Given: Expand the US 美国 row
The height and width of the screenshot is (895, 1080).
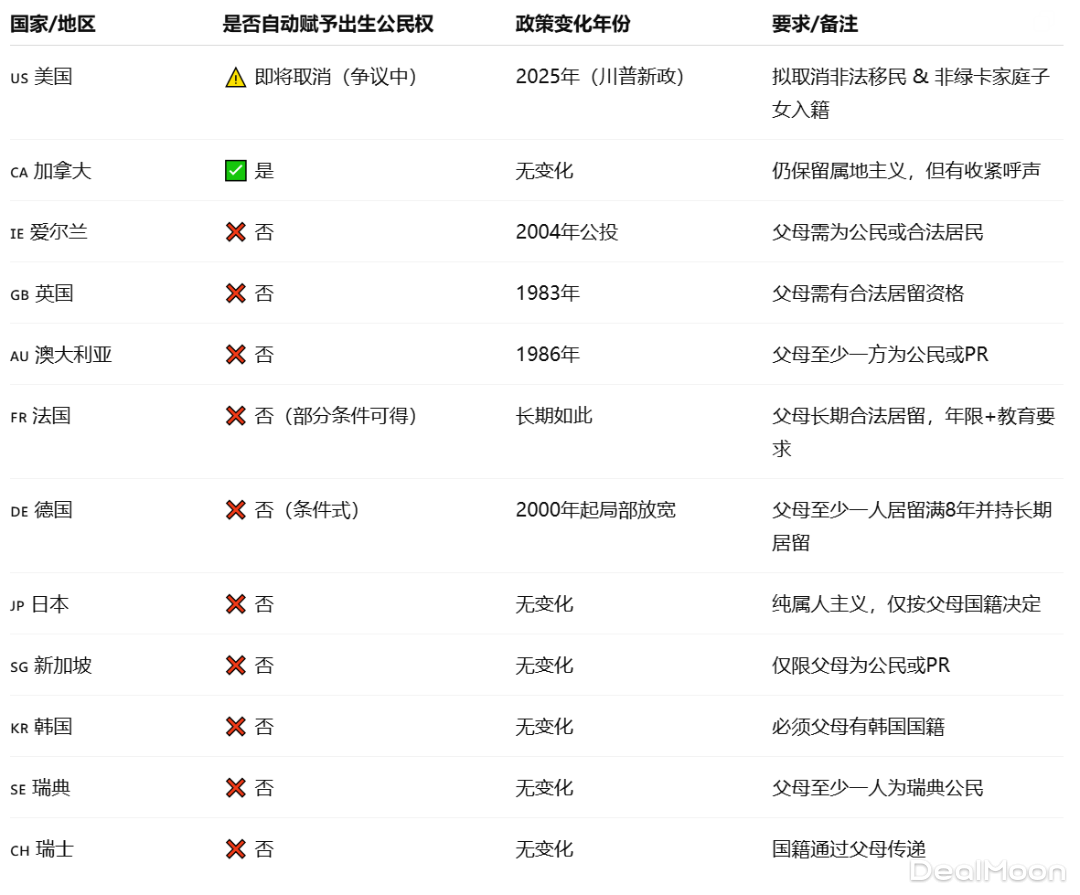Looking at the screenshot, I should pos(40,77).
